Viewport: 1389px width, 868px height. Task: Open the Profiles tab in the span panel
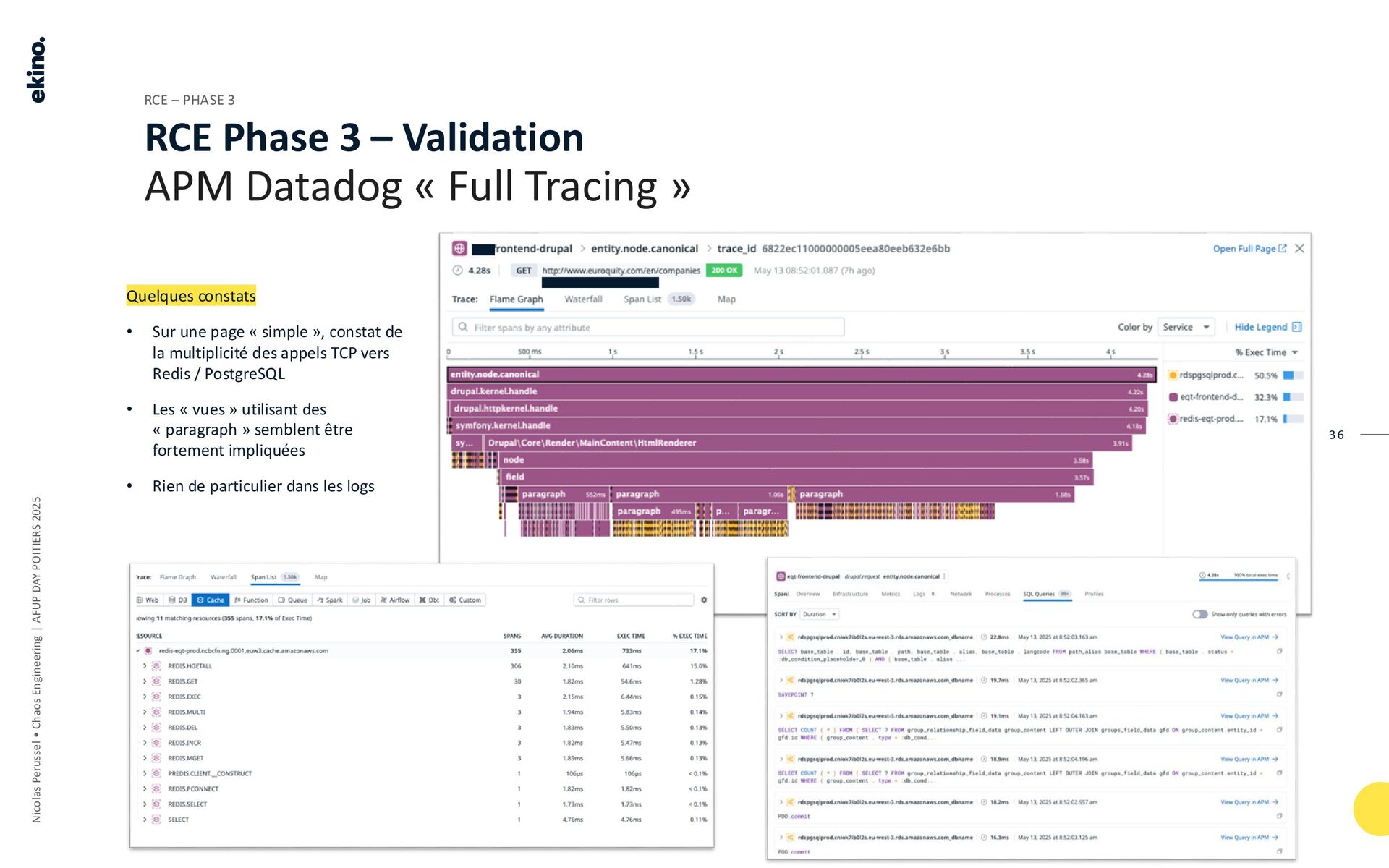1094,594
